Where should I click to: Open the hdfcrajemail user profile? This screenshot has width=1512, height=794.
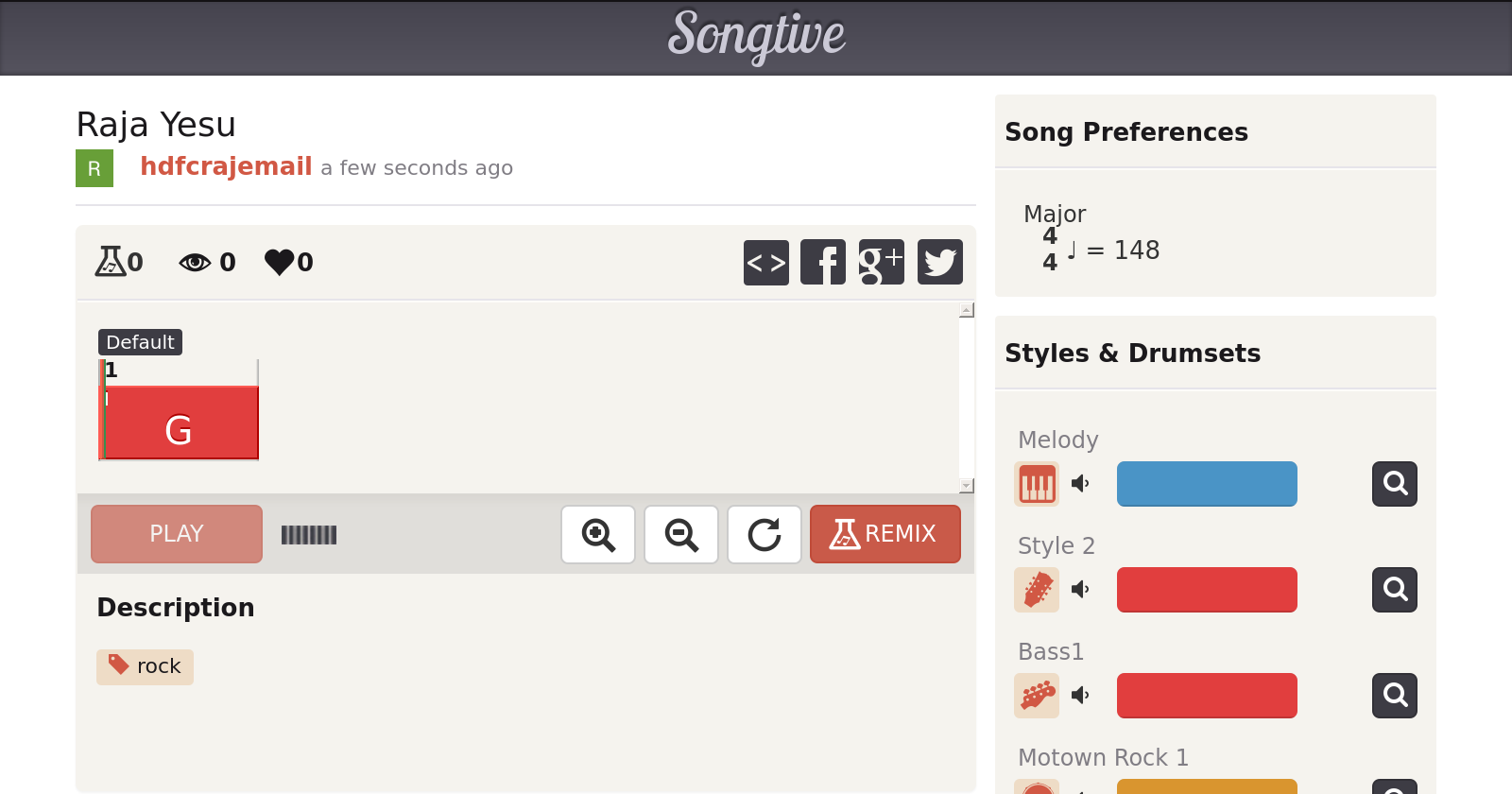pos(226,166)
